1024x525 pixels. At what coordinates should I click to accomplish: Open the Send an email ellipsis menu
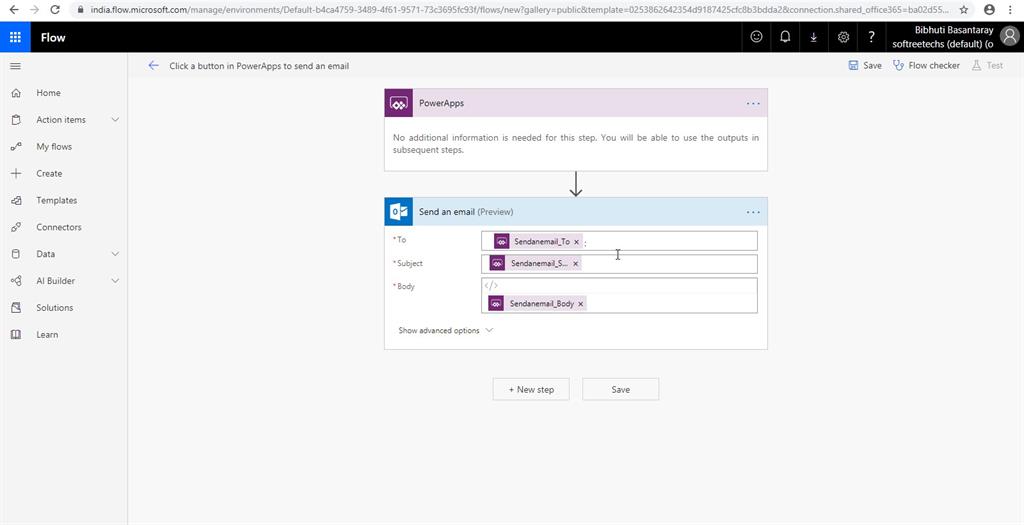[753, 212]
